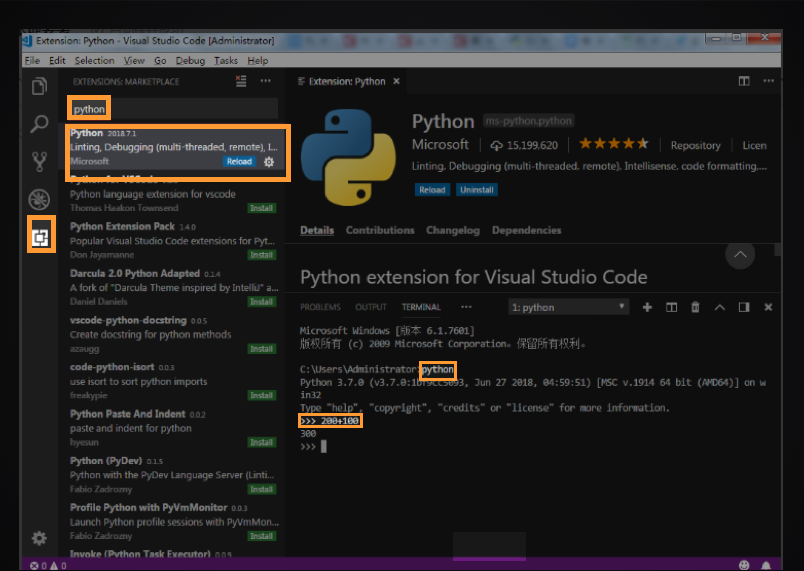The height and width of the screenshot is (571, 804).
Task: Open editor more actions ellipsis
Action: click(769, 81)
